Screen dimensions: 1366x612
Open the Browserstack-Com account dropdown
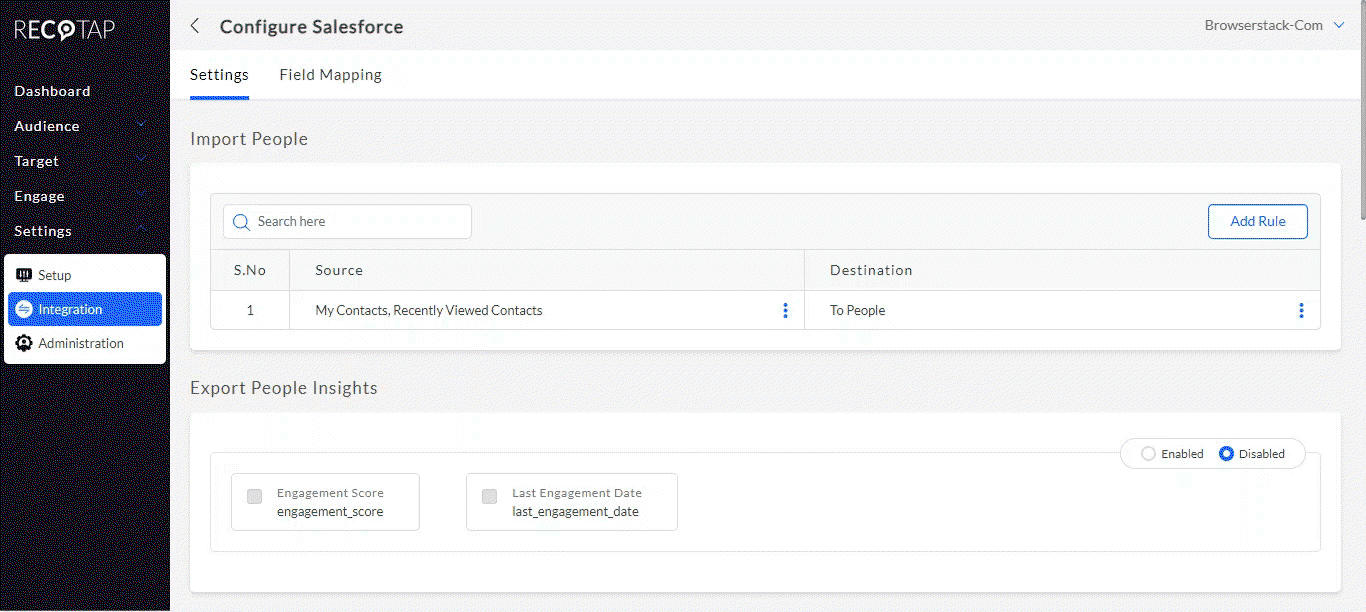point(1275,25)
